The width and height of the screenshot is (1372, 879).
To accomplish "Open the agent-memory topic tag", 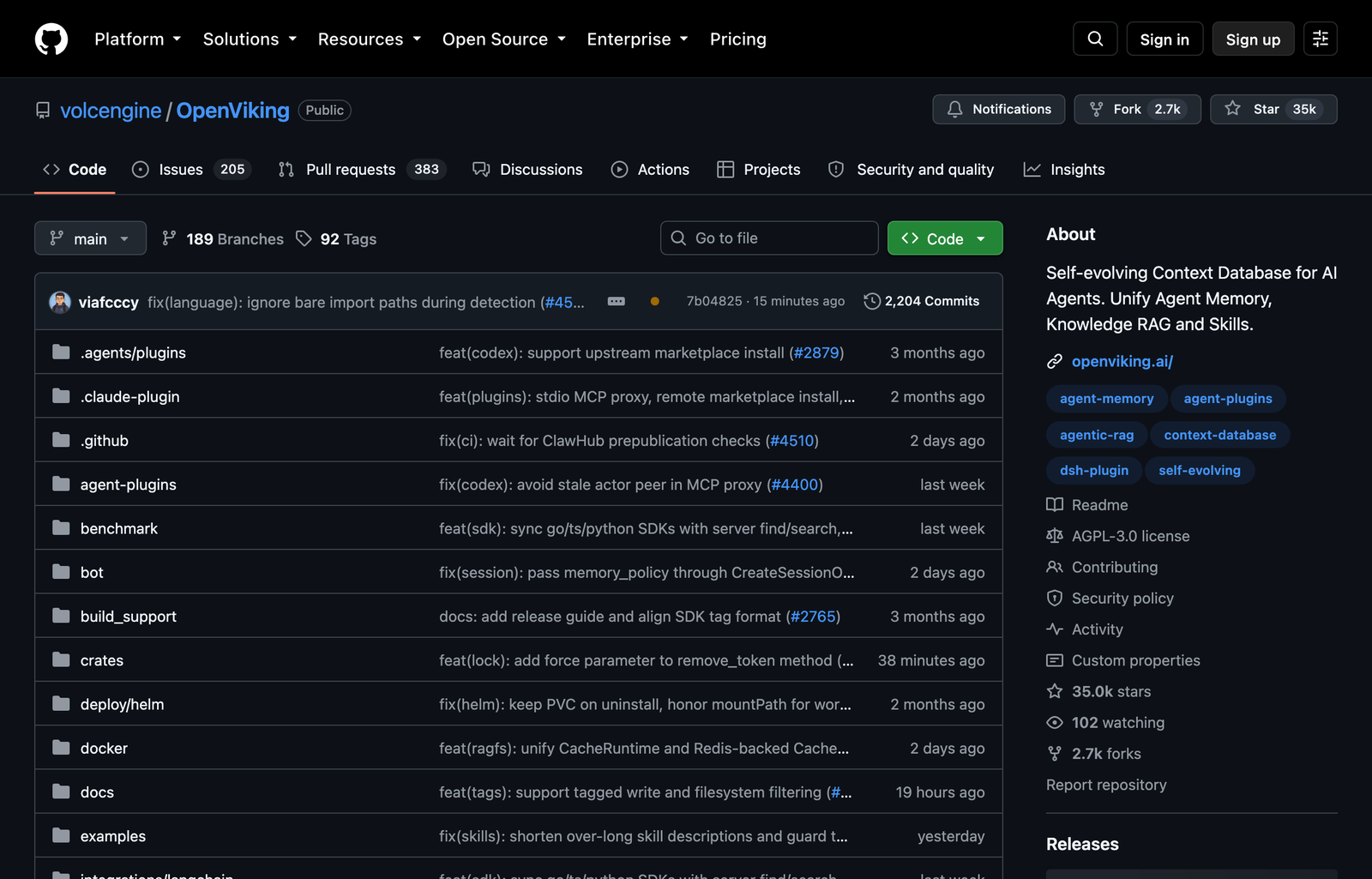I will (x=1106, y=399).
